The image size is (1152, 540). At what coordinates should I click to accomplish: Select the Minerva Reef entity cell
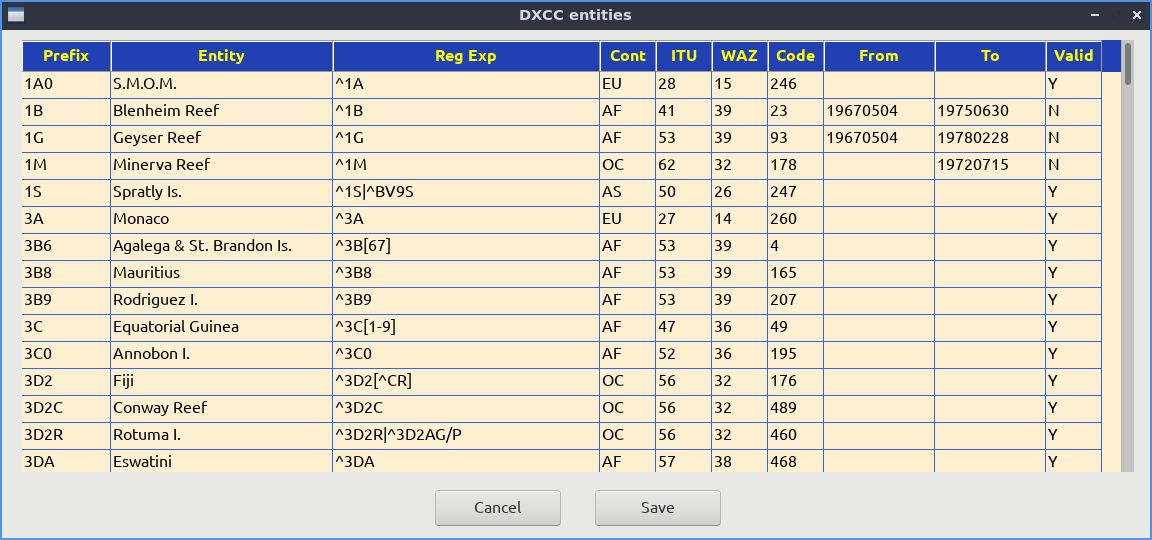221,165
